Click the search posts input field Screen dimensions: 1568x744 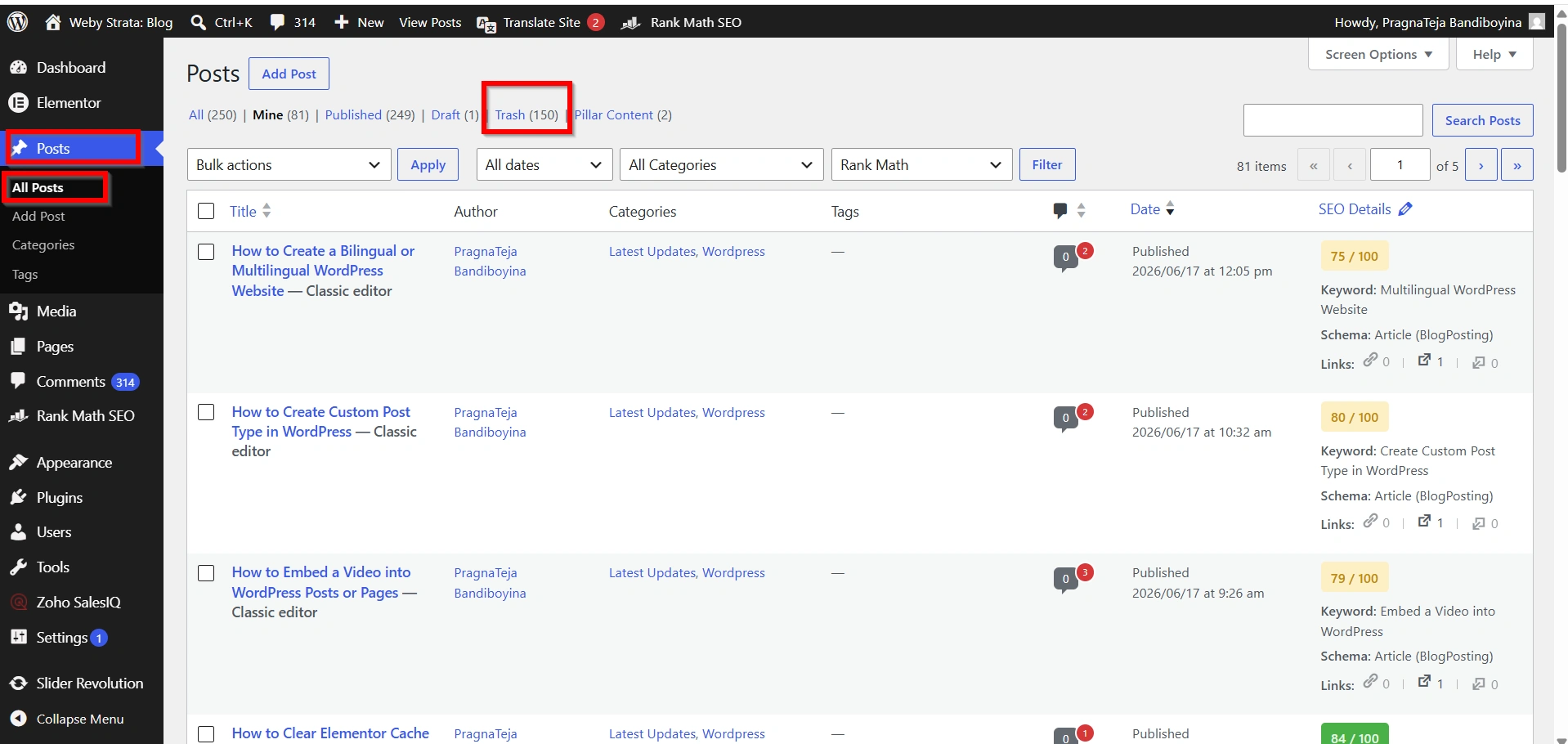point(1333,120)
